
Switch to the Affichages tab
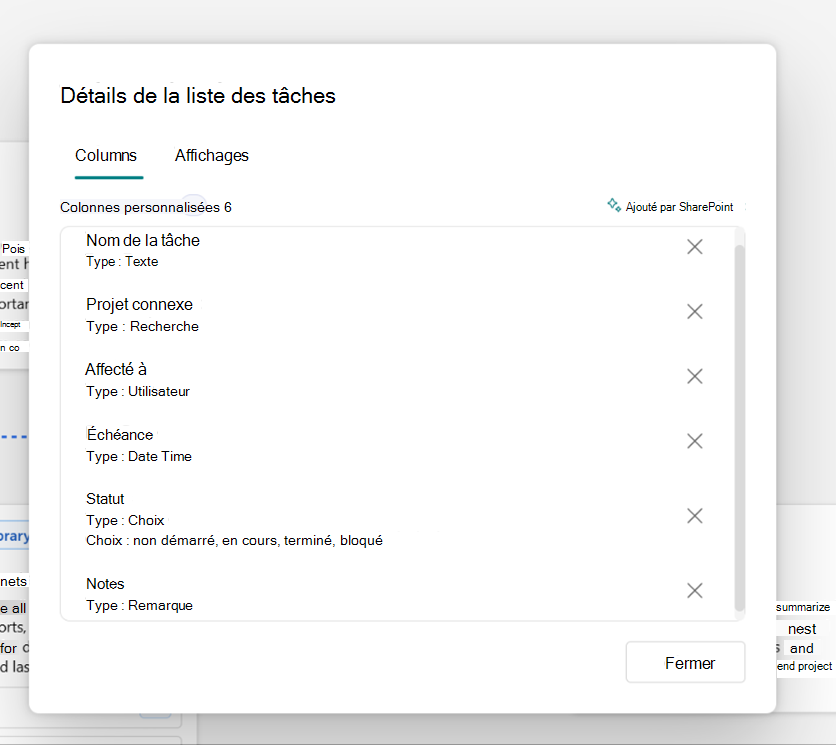pyautogui.click(x=212, y=156)
